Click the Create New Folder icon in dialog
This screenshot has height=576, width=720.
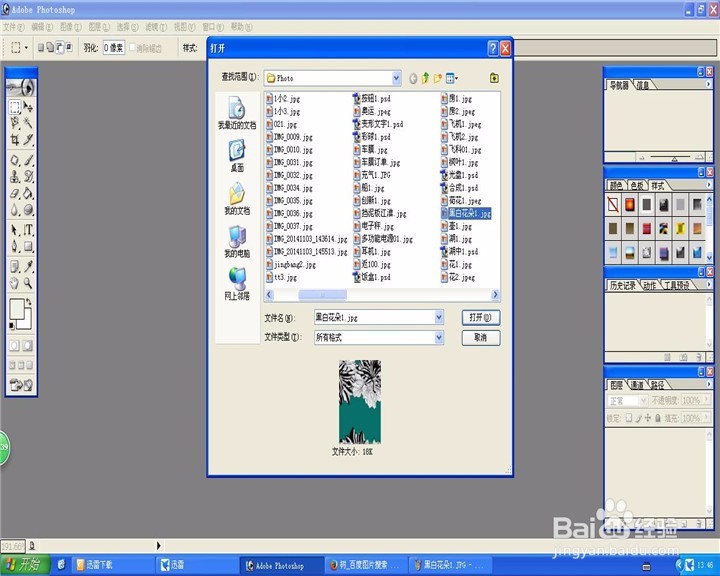click(x=438, y=78)
